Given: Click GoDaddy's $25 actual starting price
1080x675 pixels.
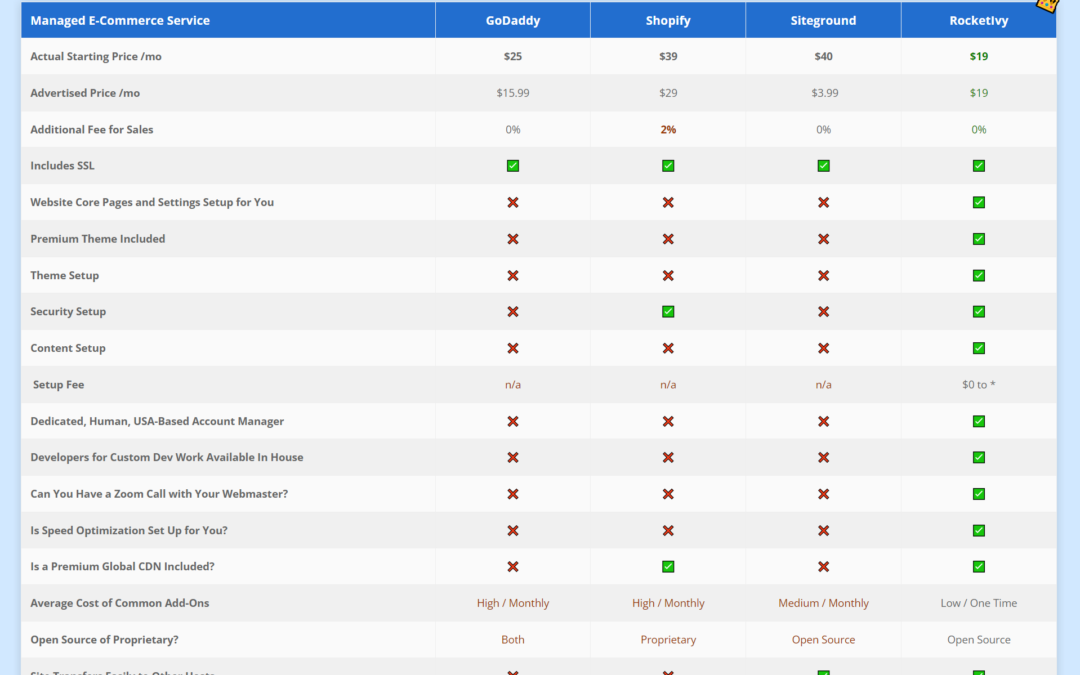Looking at the screenshot, I should 512,56.
